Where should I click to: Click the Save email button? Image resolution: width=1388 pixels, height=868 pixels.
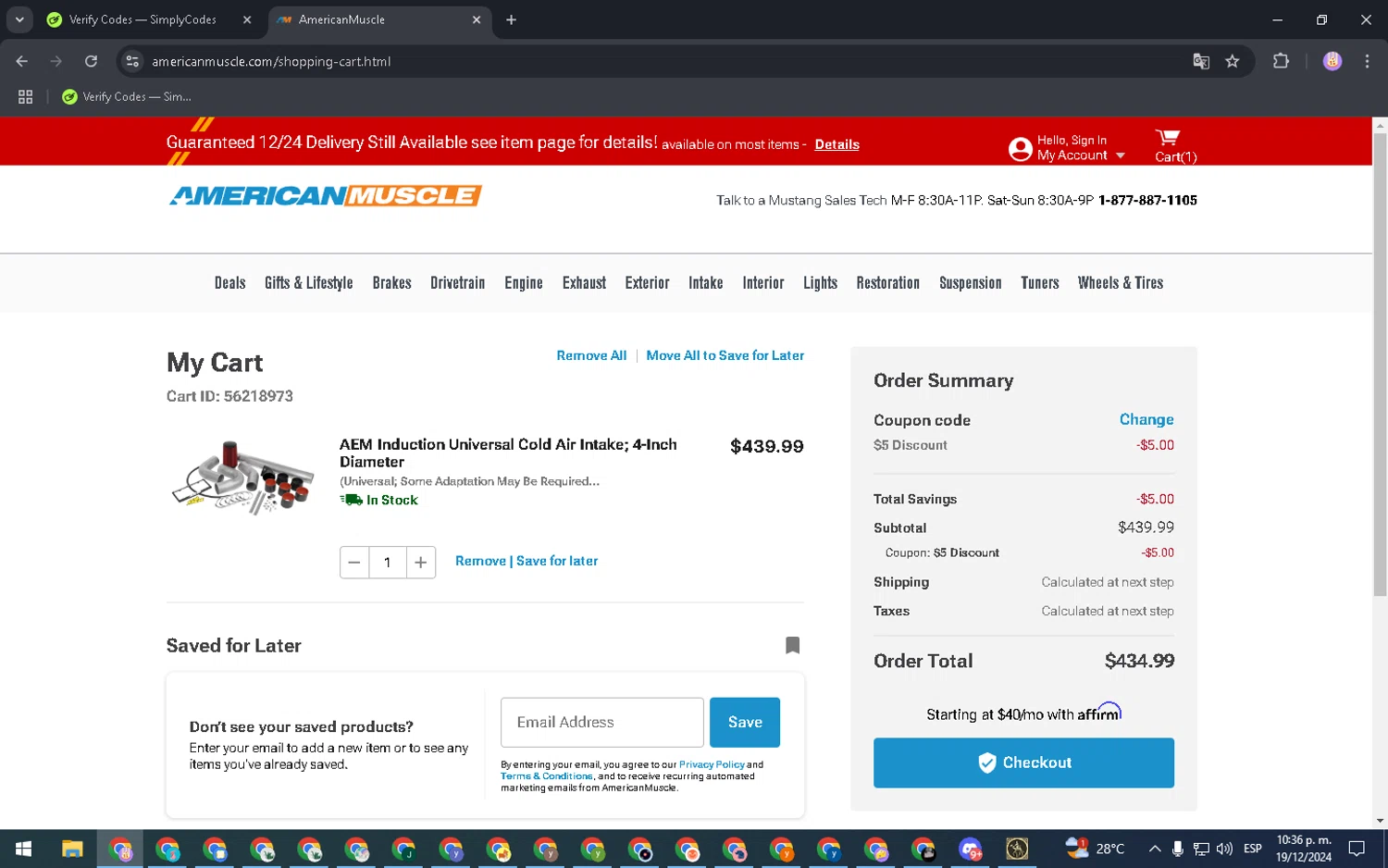click(x=744, y=722)
